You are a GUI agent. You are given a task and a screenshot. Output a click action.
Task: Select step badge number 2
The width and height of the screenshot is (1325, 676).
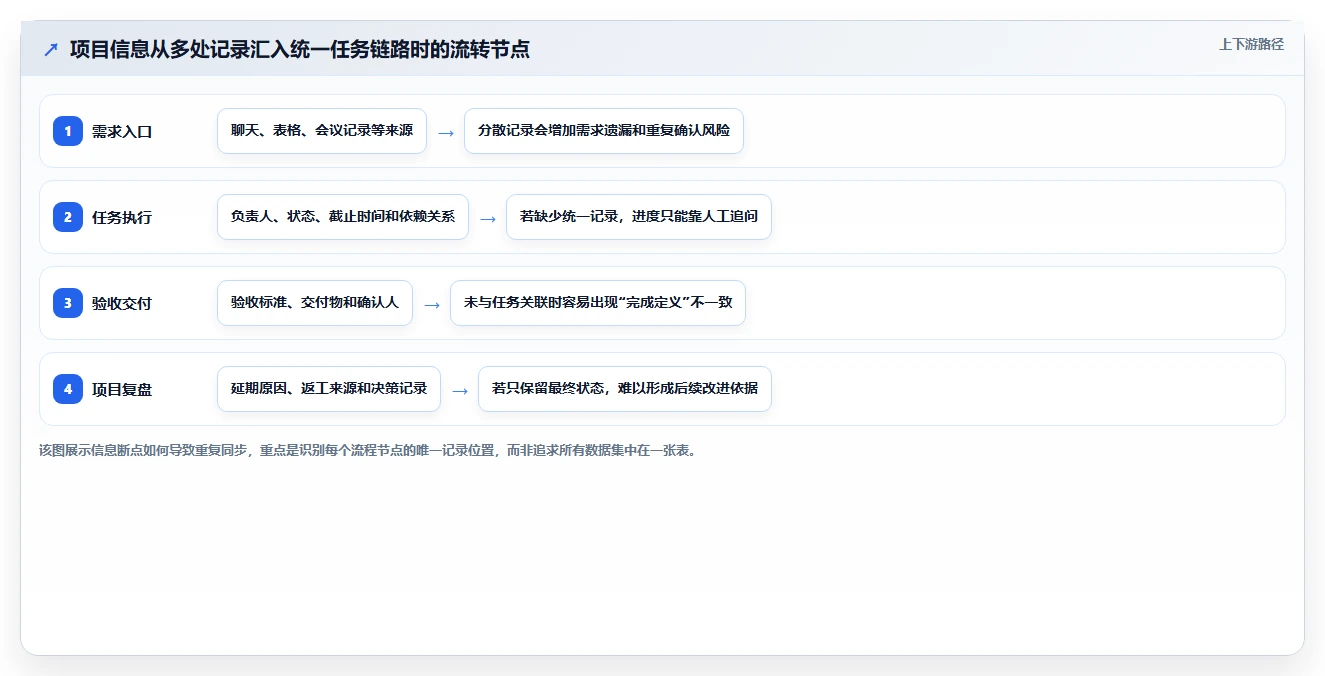coord(68,217)
